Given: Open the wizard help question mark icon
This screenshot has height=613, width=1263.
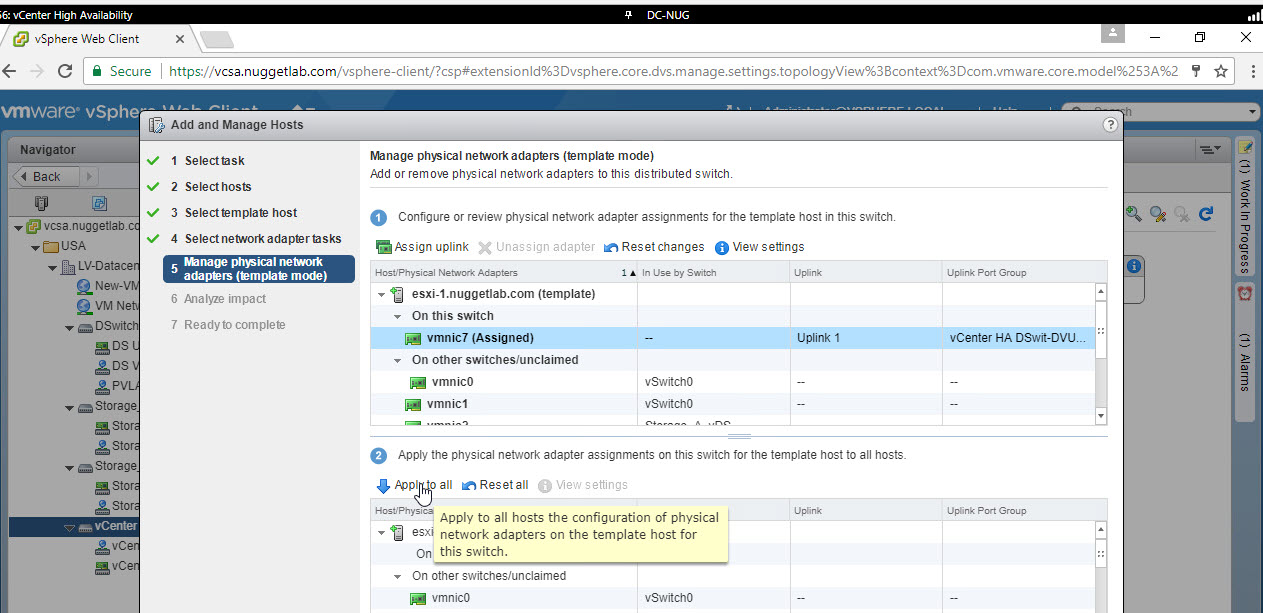Looking at the screenshot, I should (x=1109, y=125).
